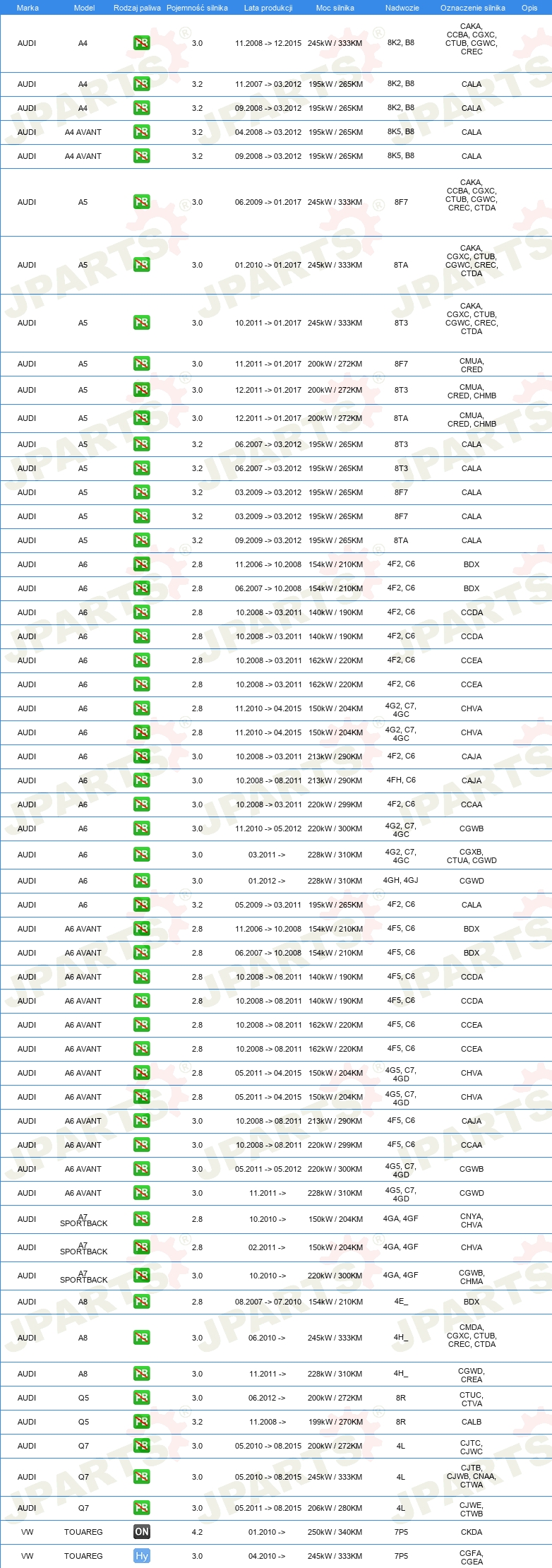The height and width of the screenshot is (1568, 552).
Task: Select the 04.2010 -> date cell
Action: 267,1556
